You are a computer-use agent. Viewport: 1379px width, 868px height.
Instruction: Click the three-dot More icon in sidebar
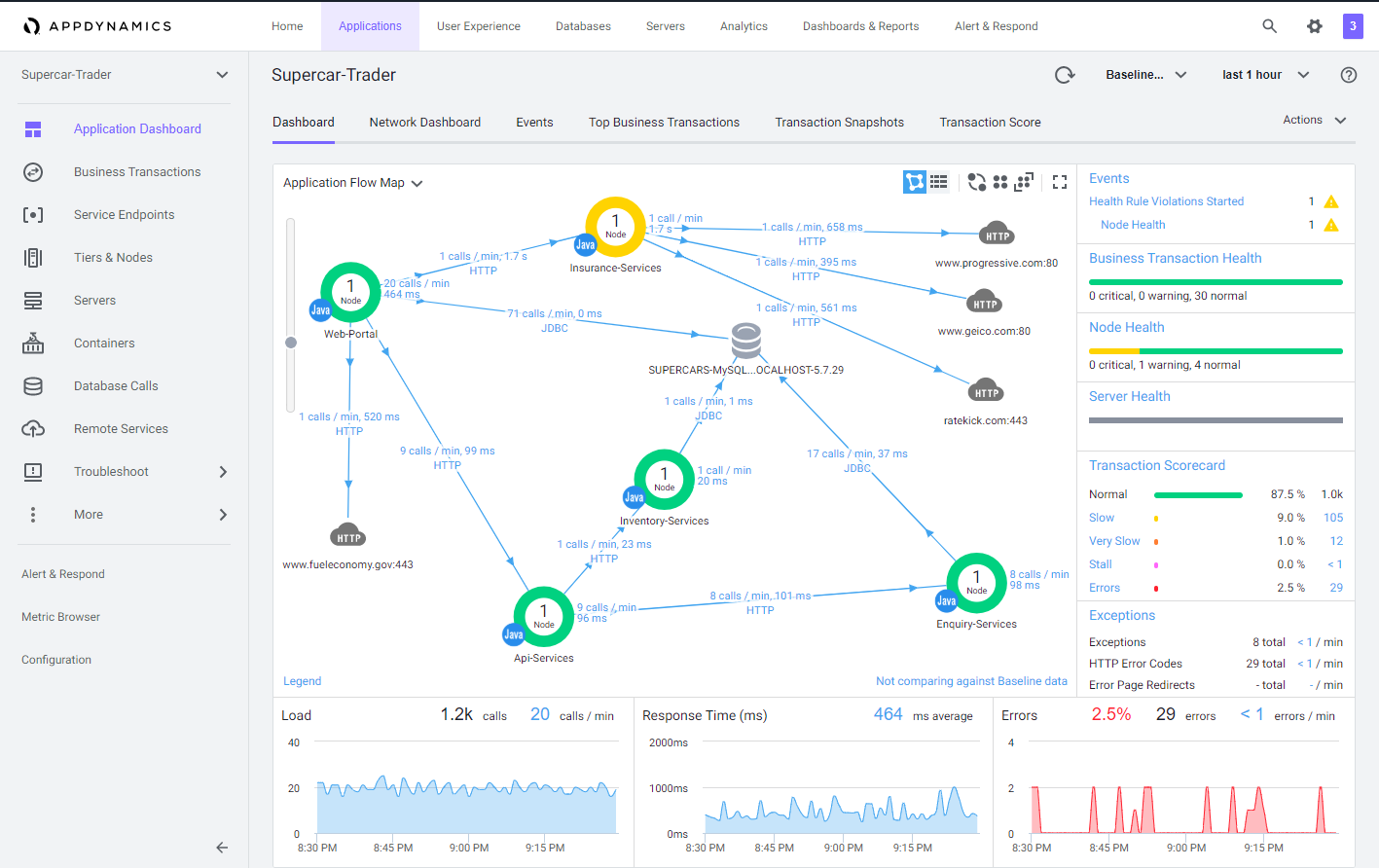pyautogui.click(x=33, y=515)
